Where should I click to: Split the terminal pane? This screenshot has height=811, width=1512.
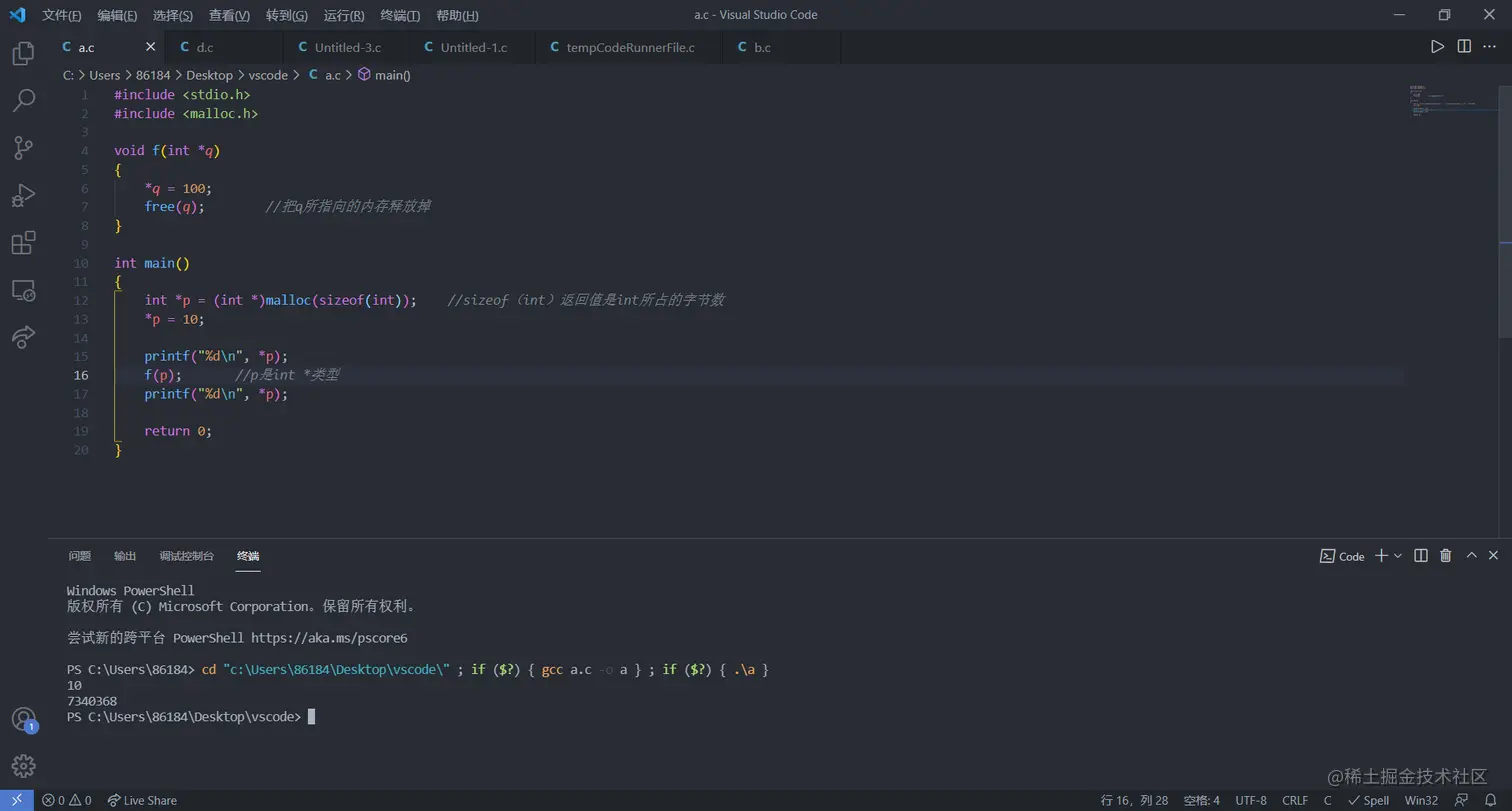[1421, 556]
